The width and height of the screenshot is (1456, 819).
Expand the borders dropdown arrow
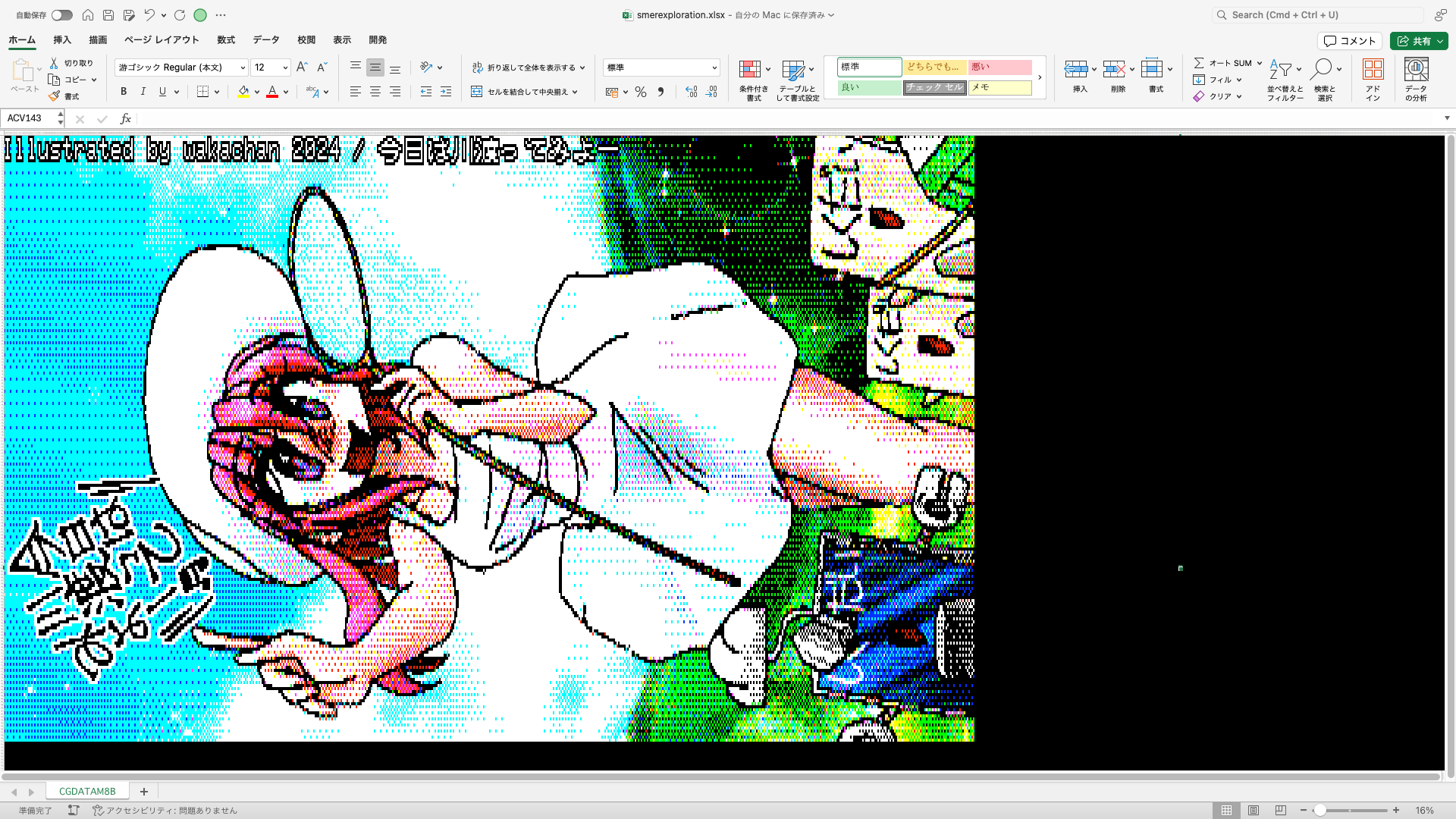[217, 92]
